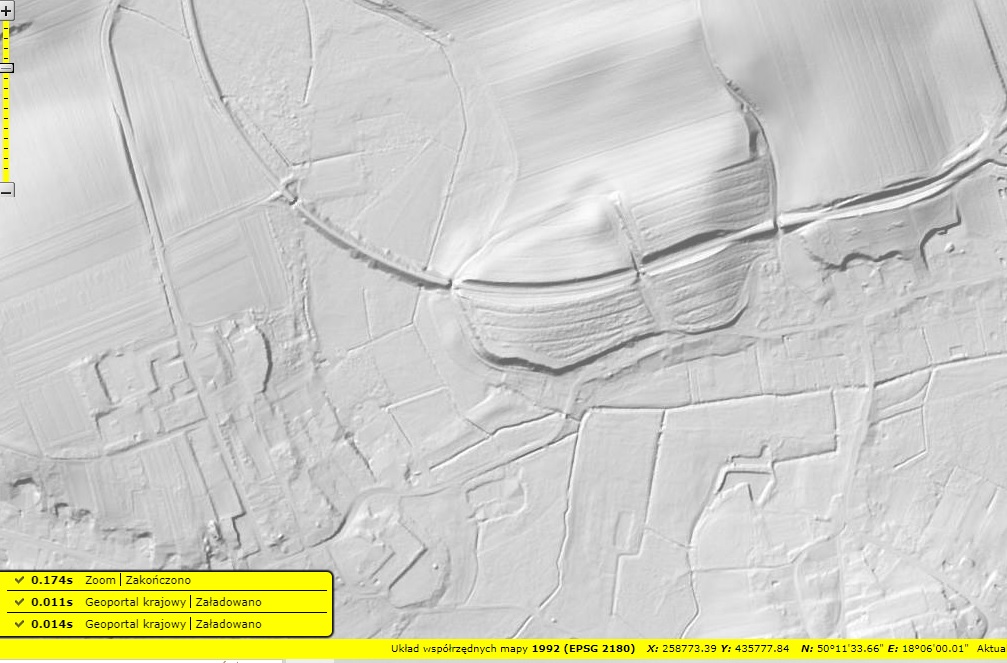
Task: Click the minus zoom-out button
Action: point(6,190)
